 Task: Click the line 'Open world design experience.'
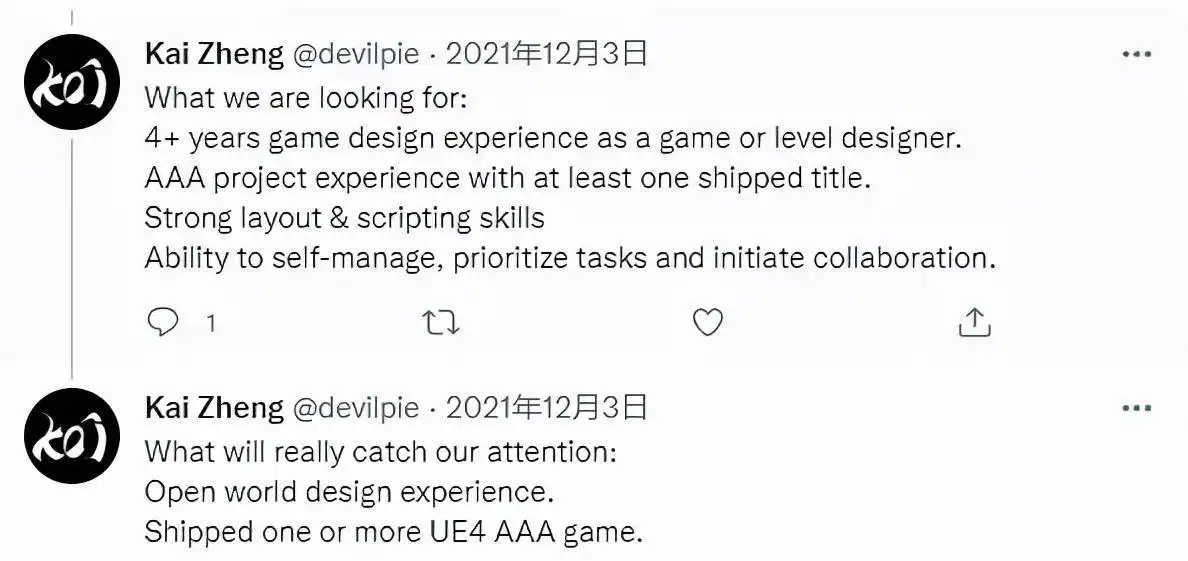pos(349,493)
